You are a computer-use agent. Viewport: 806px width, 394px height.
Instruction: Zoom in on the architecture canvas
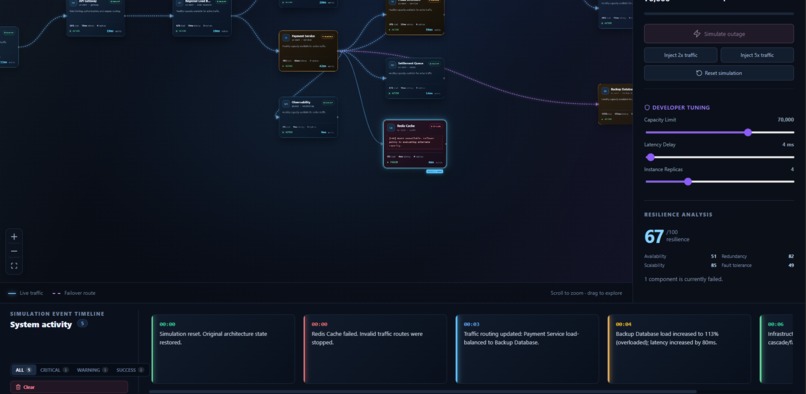click(14, 237)
